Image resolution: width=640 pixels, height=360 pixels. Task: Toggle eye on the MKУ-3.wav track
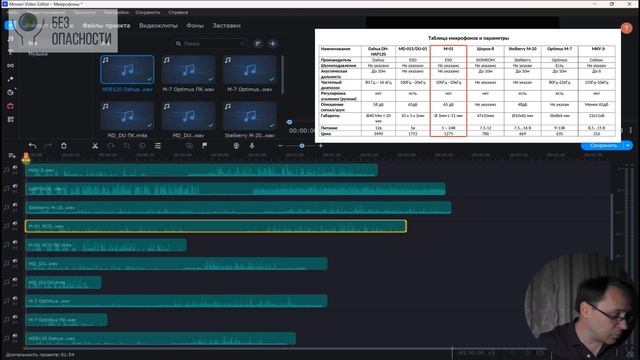click(15, 168)
